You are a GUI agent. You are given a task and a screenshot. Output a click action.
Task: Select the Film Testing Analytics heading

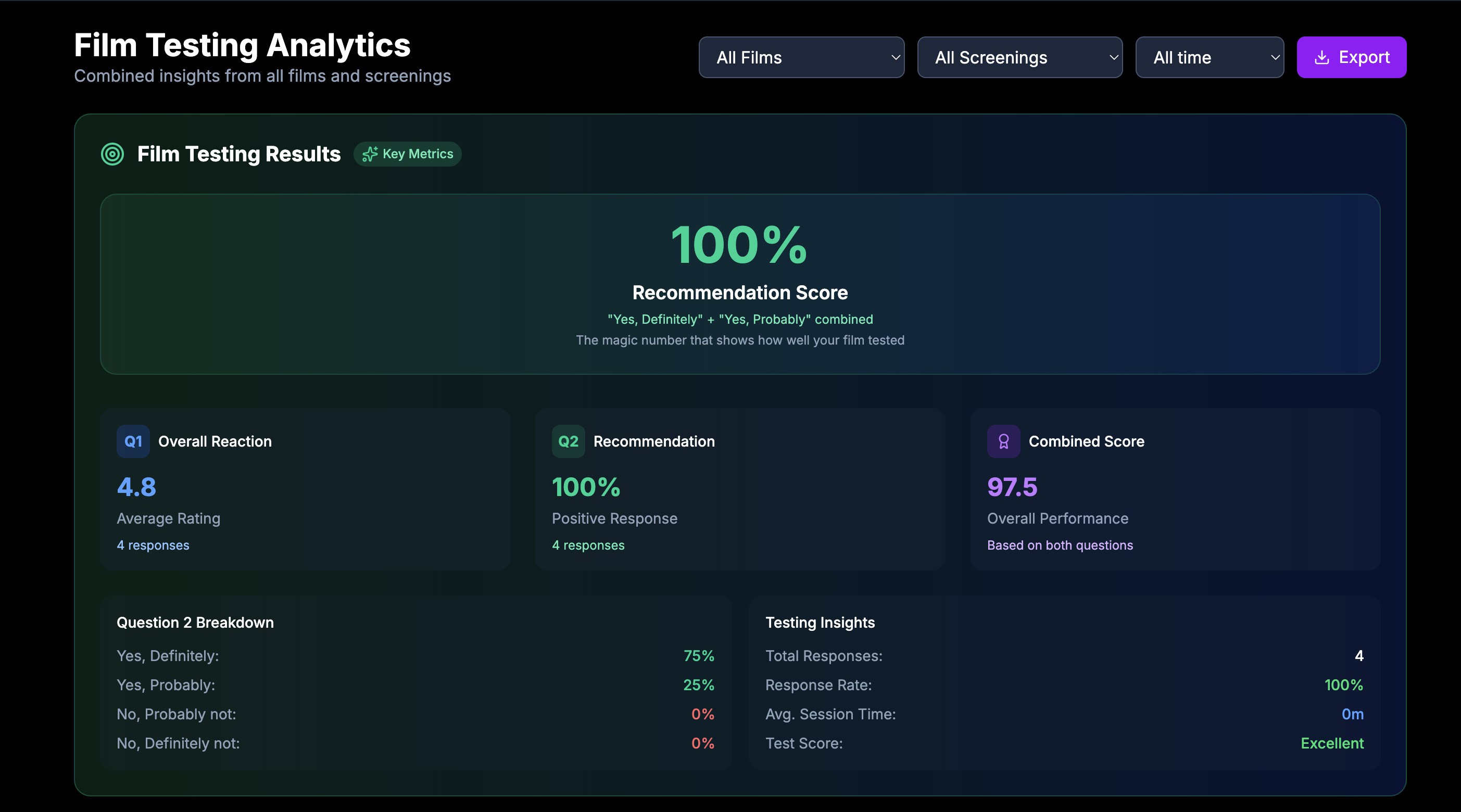point(242,45)
